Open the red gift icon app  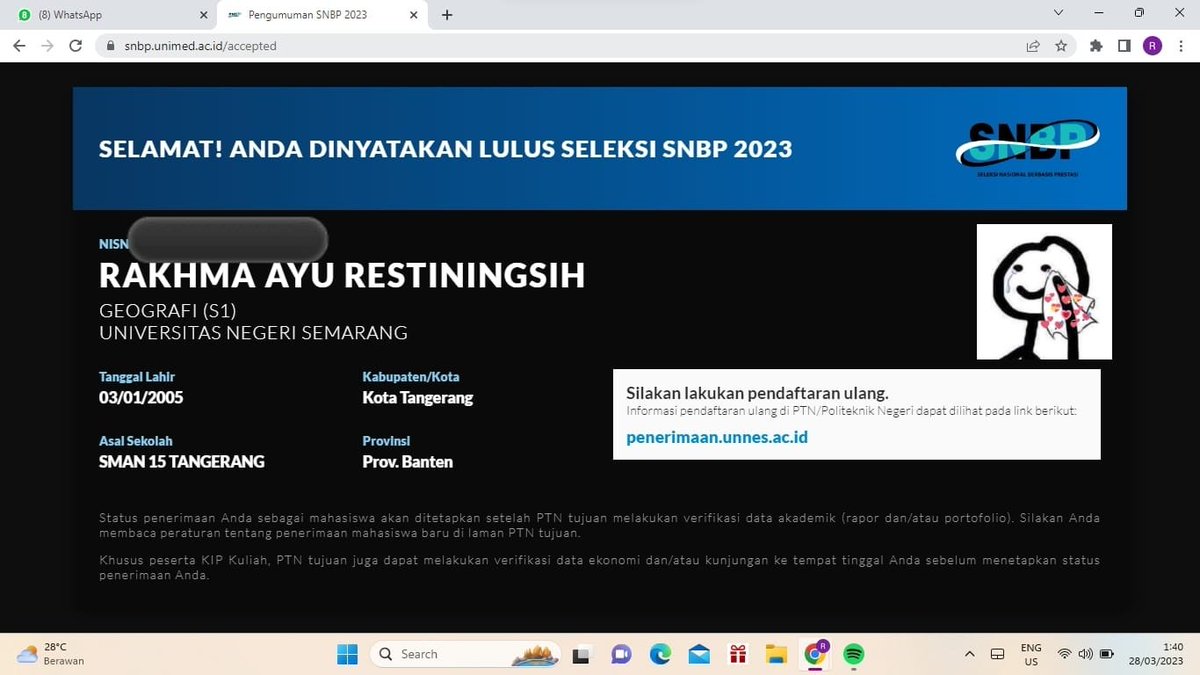[x=738, y=654]
